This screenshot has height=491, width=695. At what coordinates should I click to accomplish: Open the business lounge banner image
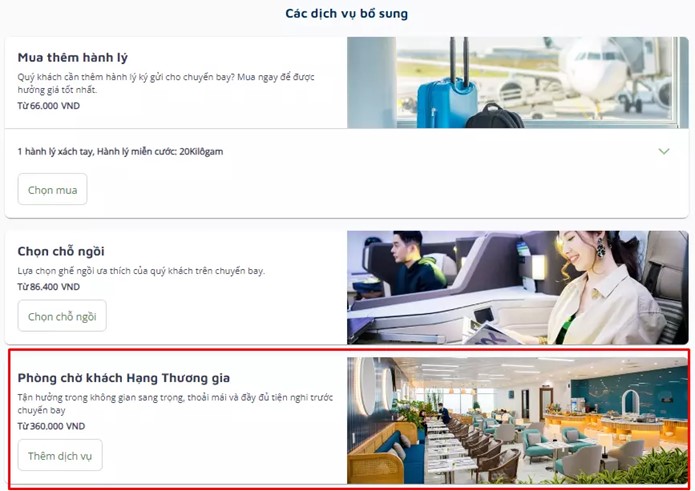[x=518, y=421]
